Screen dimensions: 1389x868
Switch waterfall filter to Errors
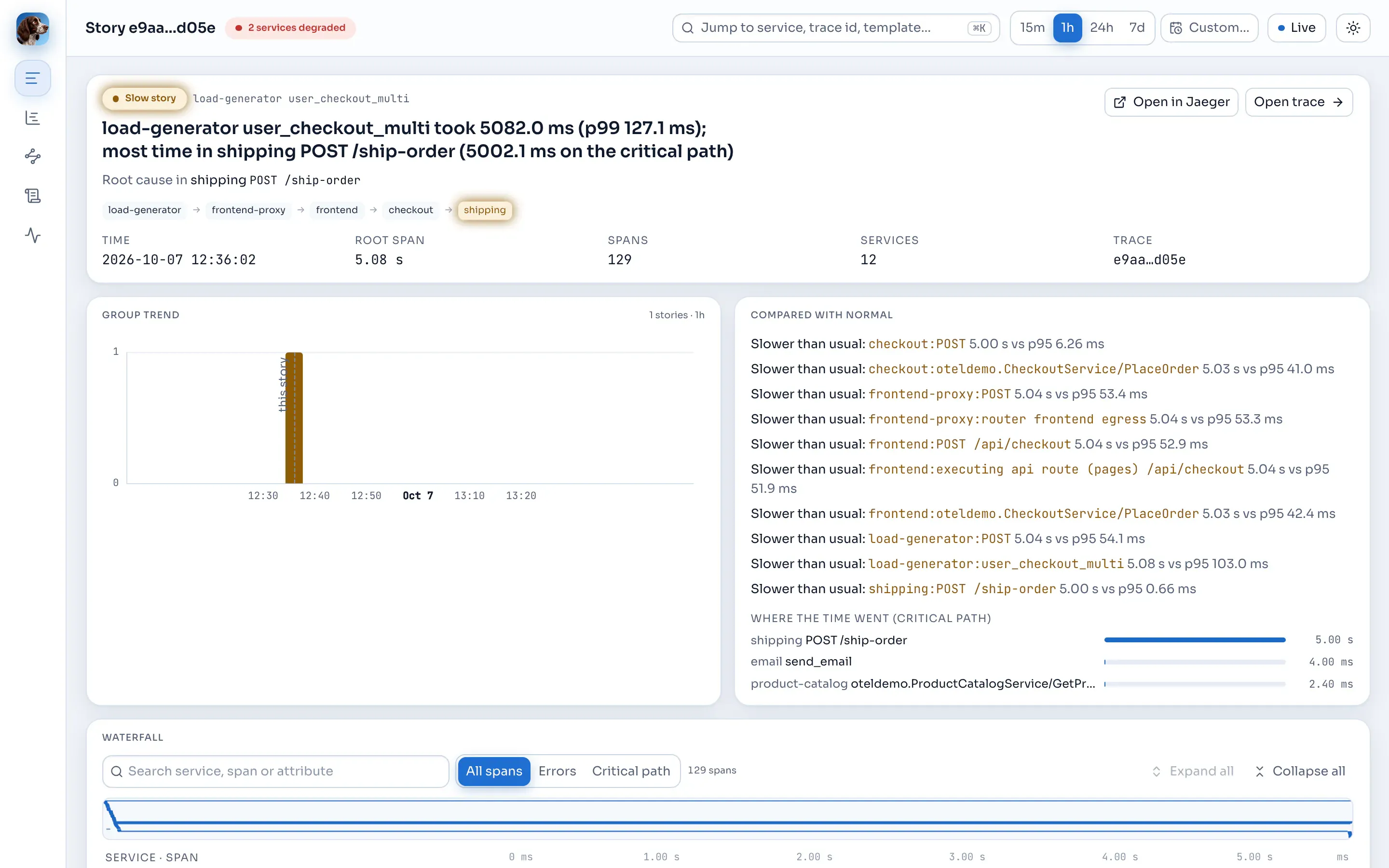[x=557, y=772]
